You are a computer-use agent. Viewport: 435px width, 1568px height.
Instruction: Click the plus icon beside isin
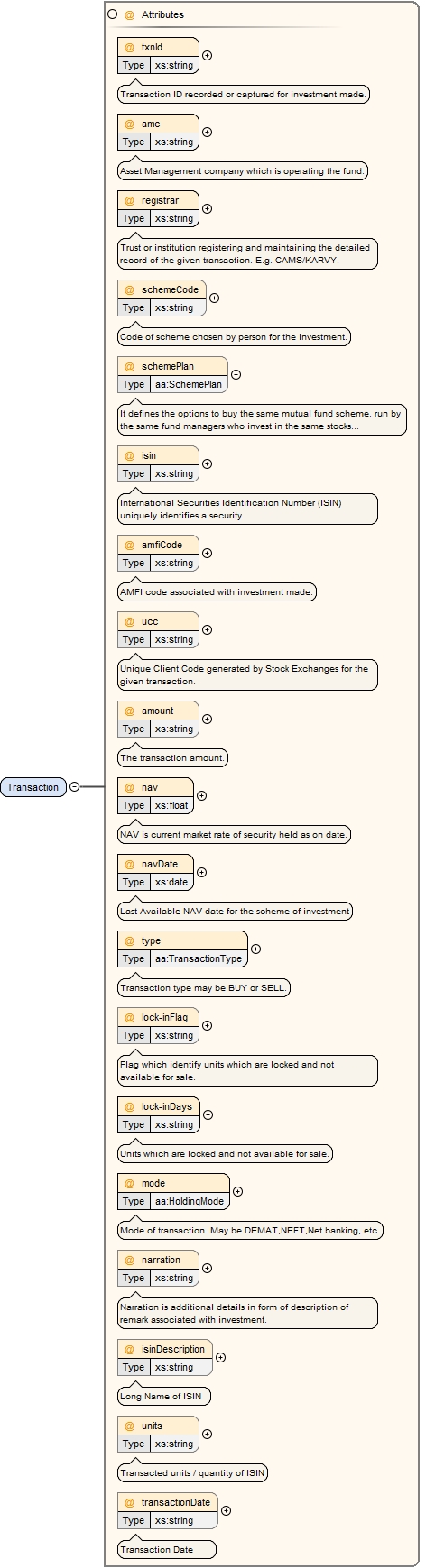[208, 463]
